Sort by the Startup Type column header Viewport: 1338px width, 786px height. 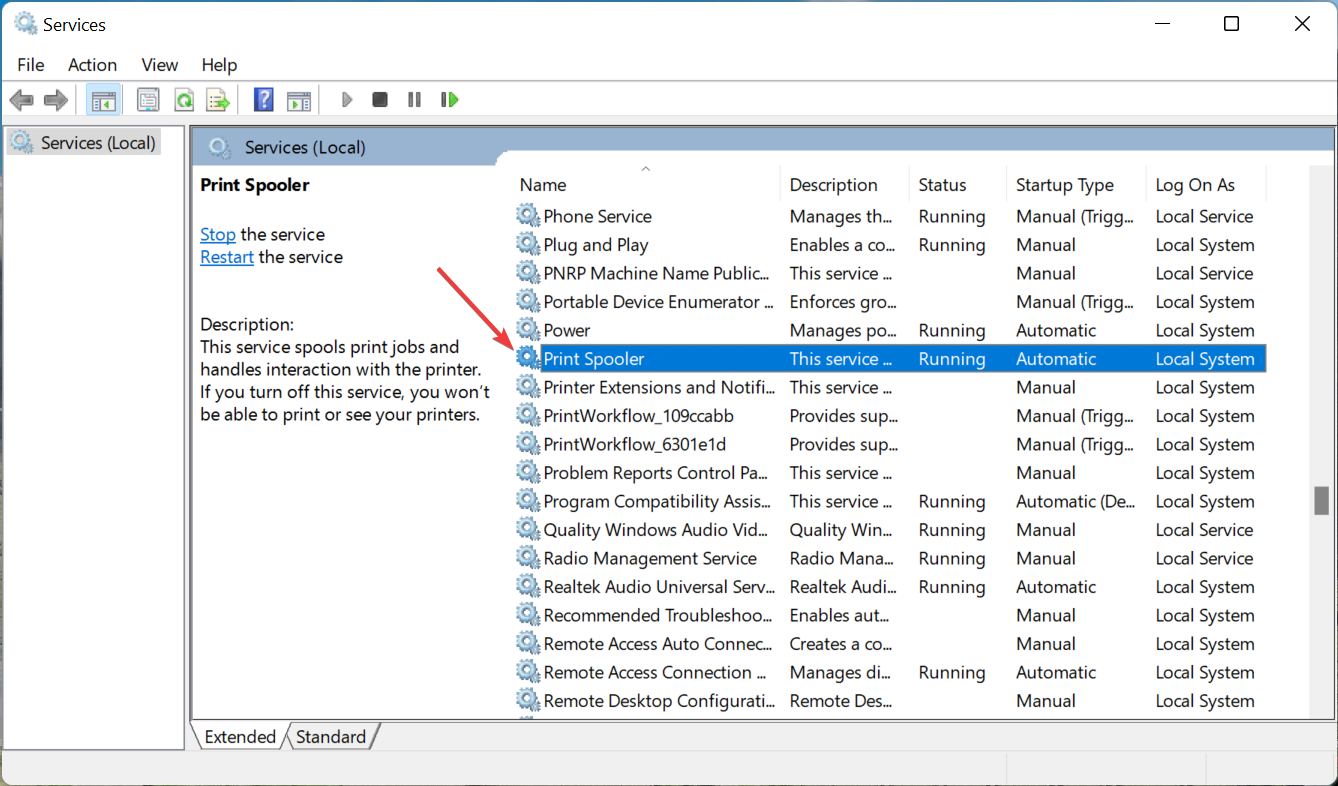pyautogui.click(x=1064, y=185)
